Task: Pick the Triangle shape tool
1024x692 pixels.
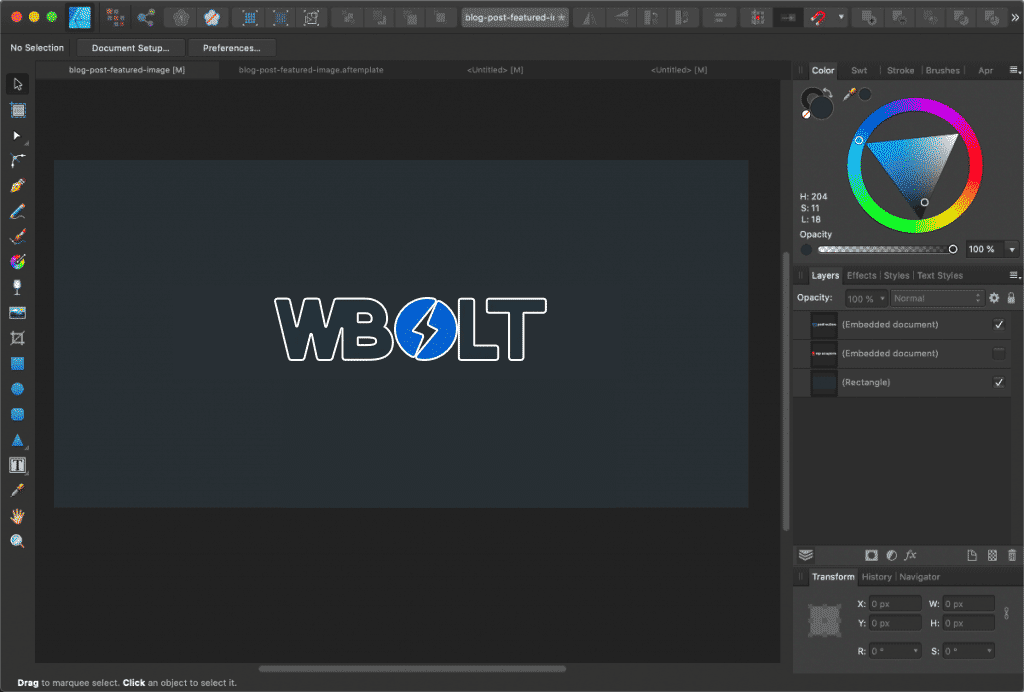Action: [17, 440]
